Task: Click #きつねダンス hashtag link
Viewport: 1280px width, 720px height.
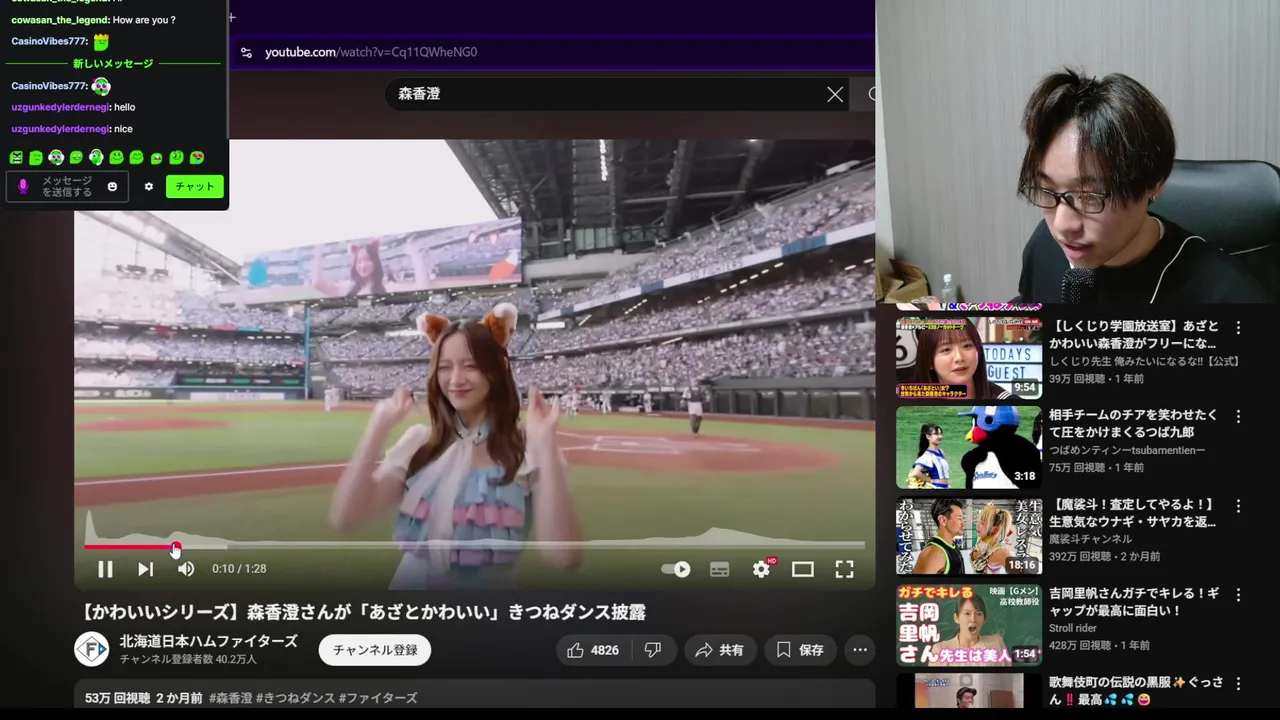Action: pyautogui.click(x=295, y=698)
